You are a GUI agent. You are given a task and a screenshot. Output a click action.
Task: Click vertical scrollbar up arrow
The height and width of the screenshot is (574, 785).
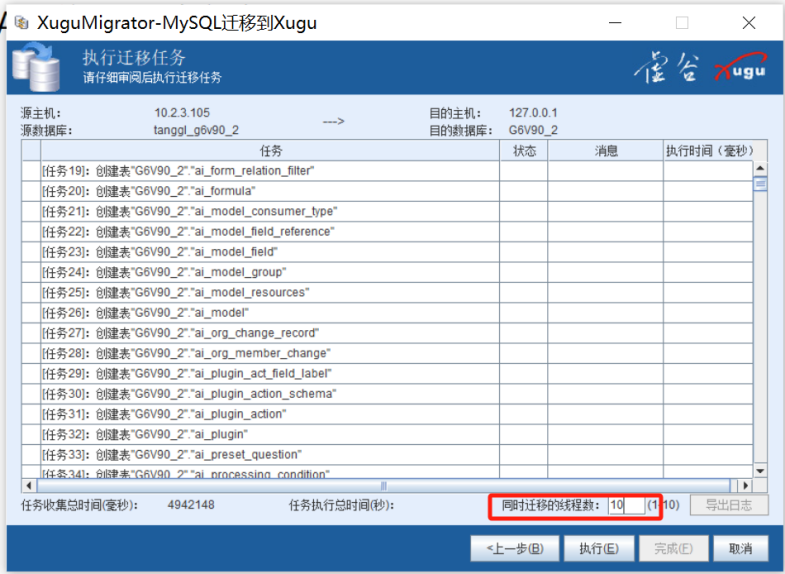coord(760,168)
